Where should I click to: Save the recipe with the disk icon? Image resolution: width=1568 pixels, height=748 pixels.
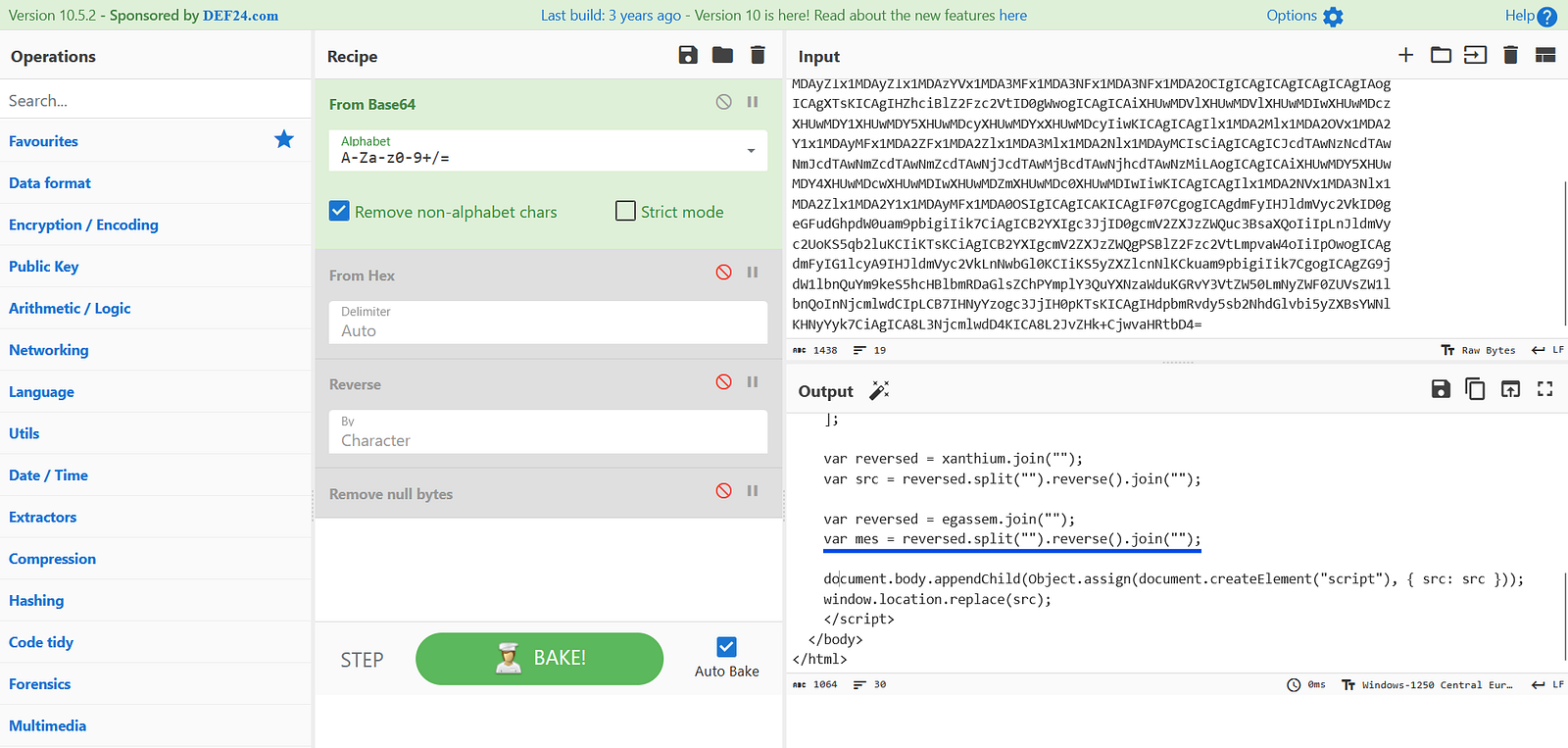(688, 55)
